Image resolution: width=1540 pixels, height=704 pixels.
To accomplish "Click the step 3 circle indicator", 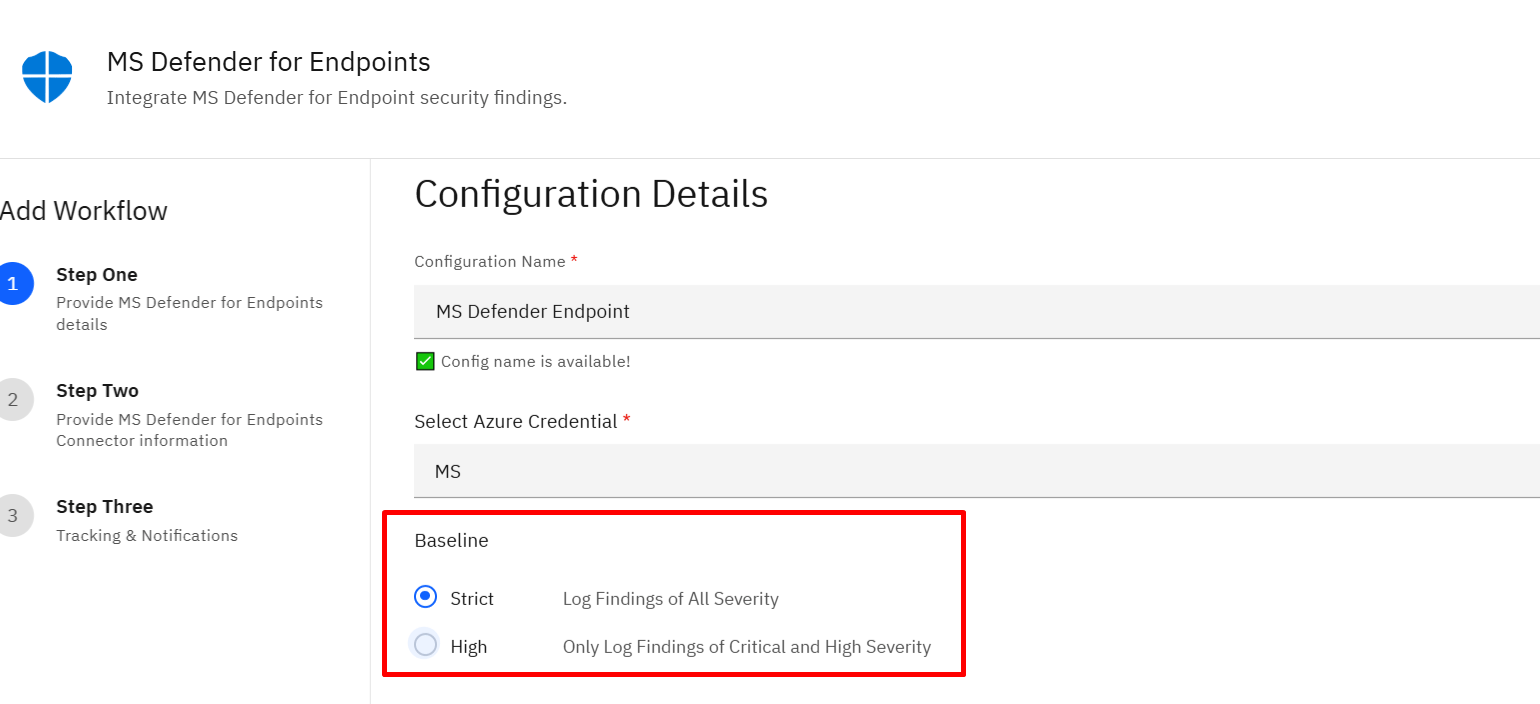I will click(13, 516).
